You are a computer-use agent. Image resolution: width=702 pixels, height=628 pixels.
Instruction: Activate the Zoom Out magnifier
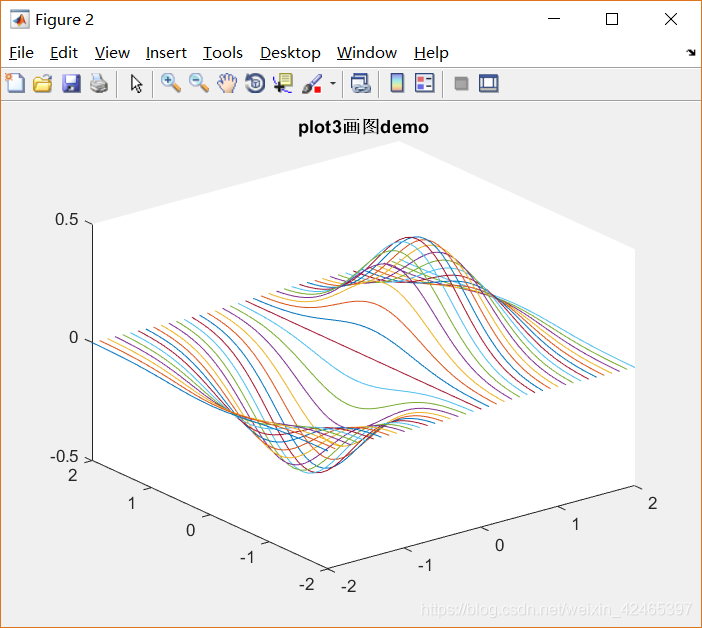[199, 84]
